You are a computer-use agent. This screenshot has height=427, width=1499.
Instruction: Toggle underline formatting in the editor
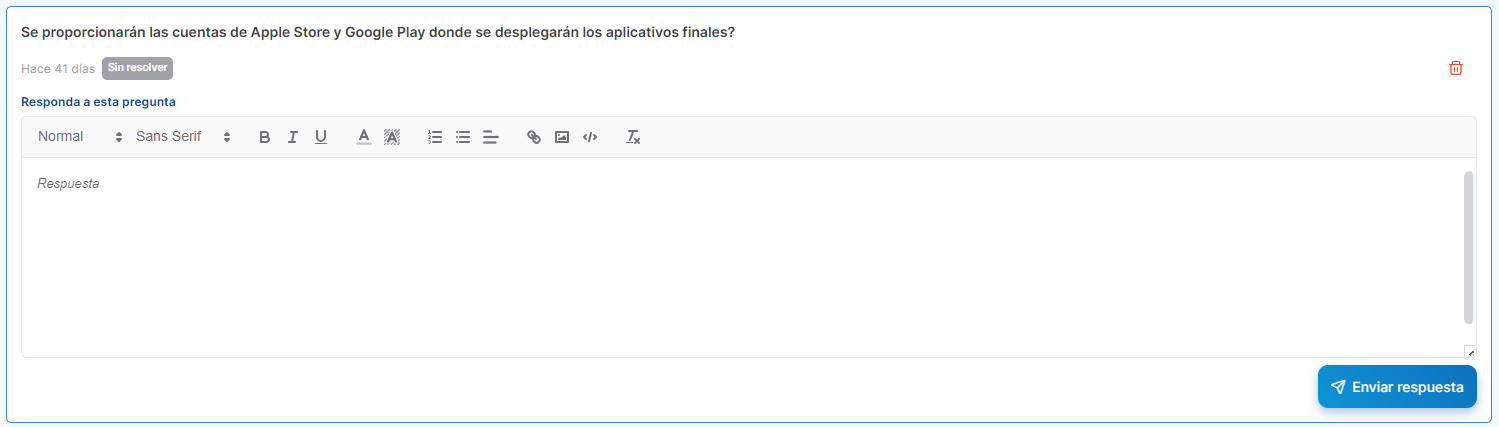(321, 137)
